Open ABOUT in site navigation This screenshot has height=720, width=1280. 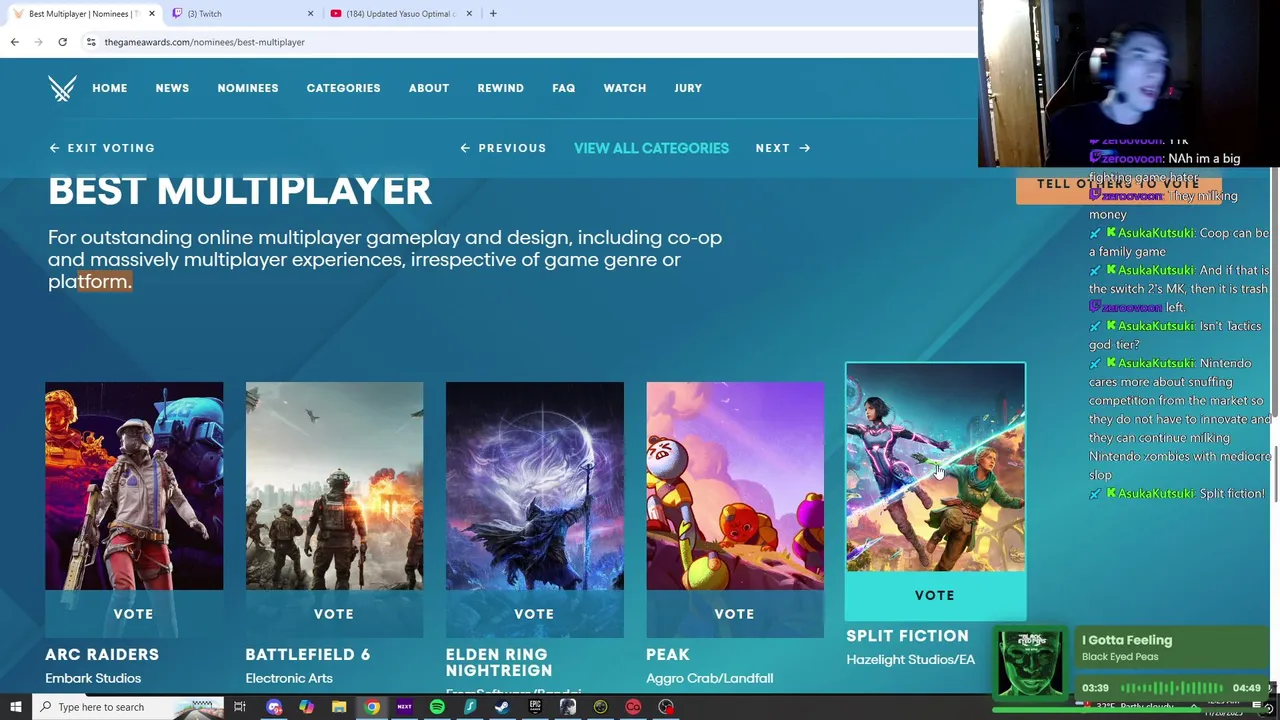pyautogui.click(x=429, y=88)
